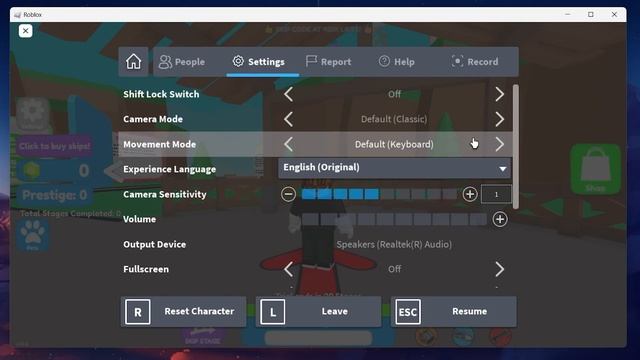Viewport: 640px width, 360px height.
Task: Click the Volume slider bar
Action: coord(394,219)
